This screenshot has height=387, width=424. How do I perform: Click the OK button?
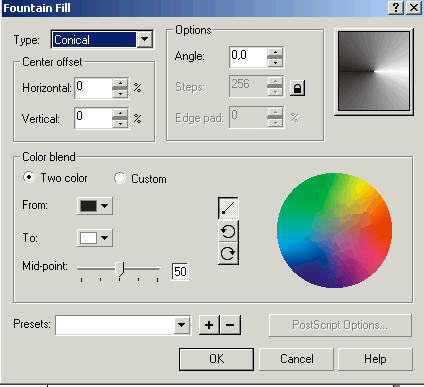coord(216,359)
